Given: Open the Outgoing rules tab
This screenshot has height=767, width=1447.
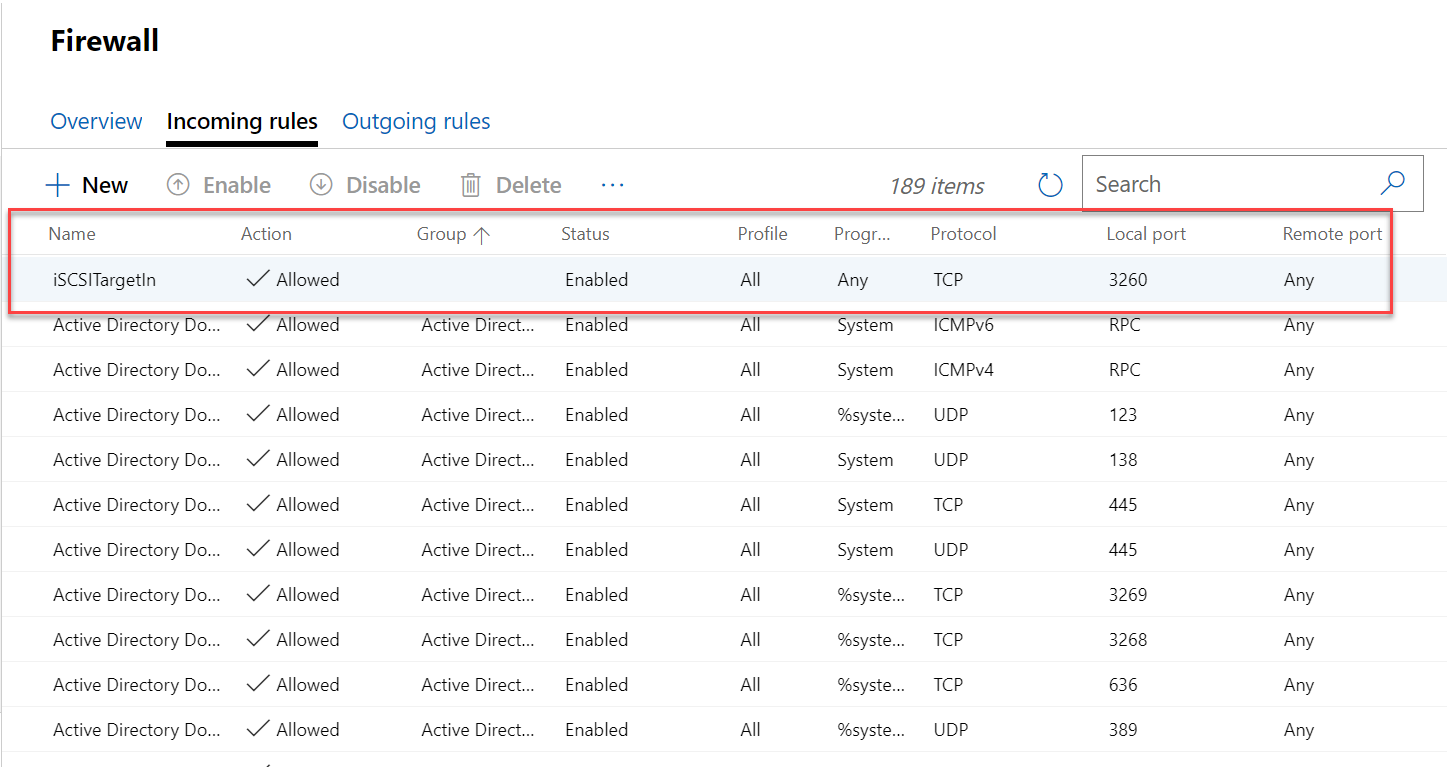Looking at the screenshot, I should tap(416, 121).
